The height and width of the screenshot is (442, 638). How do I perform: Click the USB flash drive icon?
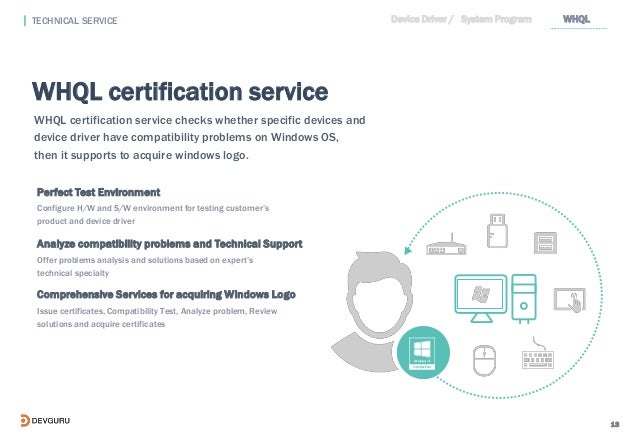(497, 230)
